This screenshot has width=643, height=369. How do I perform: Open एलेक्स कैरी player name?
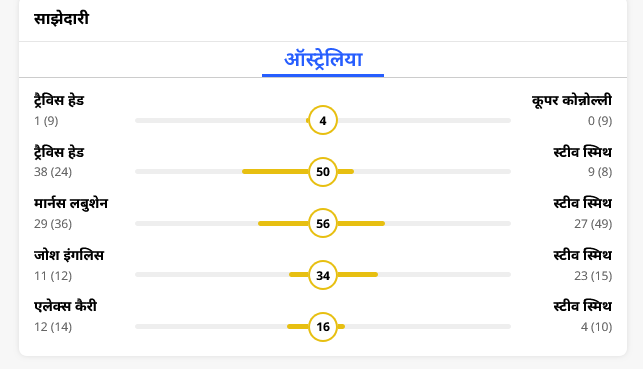tap(65, 307)
